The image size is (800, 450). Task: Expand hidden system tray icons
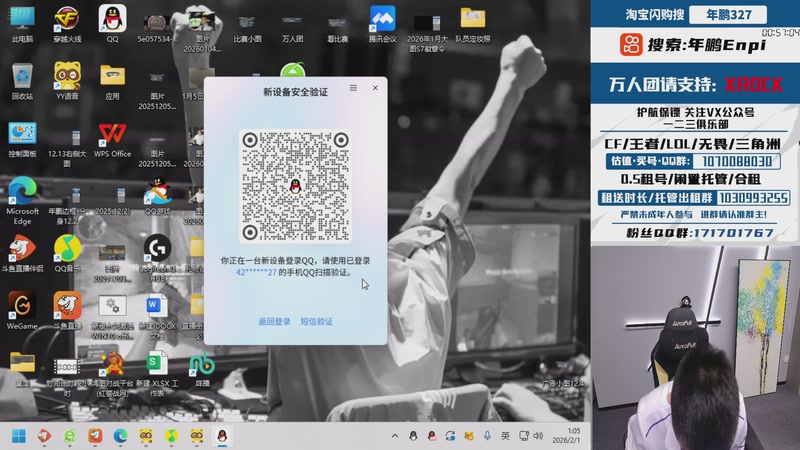394,436
